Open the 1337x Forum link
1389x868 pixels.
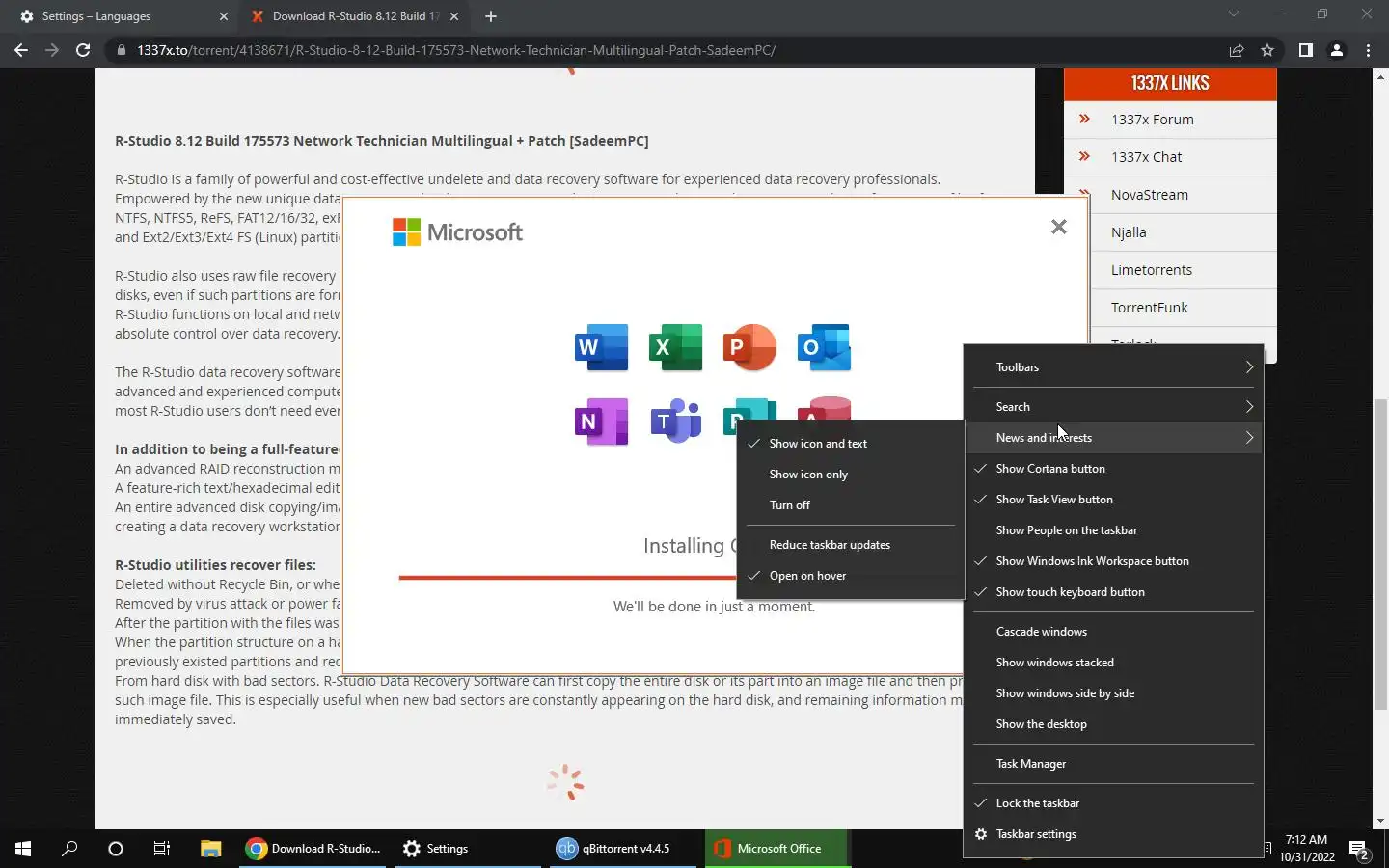click(x=1152, y=120)
